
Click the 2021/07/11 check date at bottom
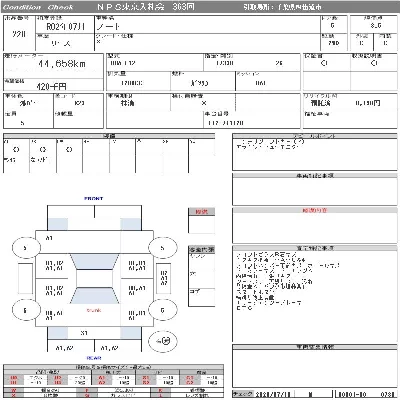click(273, 394)
